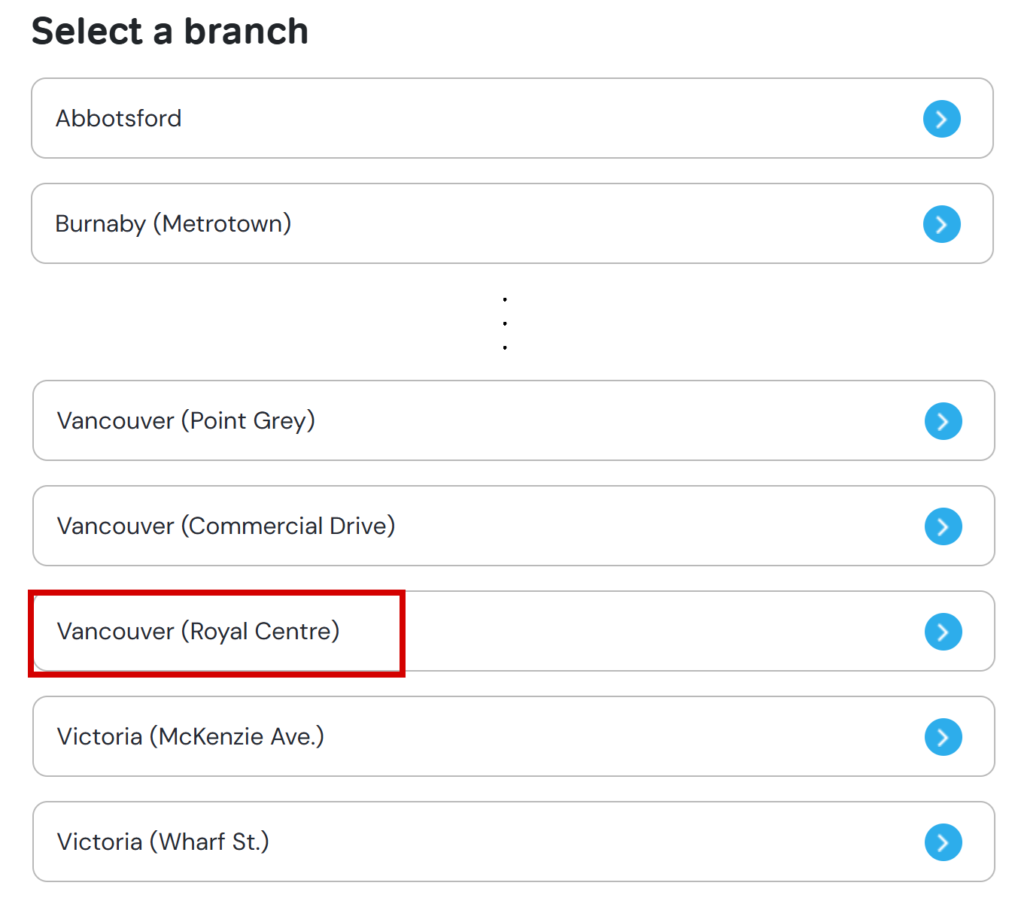The width and height of the screenshot is (1024, 913).
Task: Click the arrow icon next to Victoria (Wharf St.)
Action: click(942, 842)
